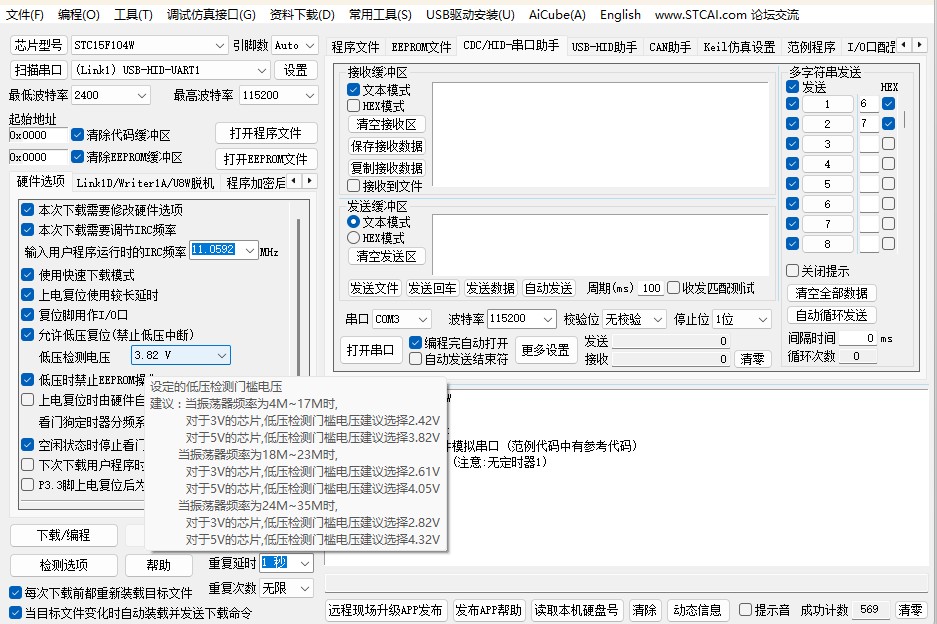Click the 周期(ms) input showing 100
Image resolution: width=937 pixels, height=624 pixels.
[651, 291]
